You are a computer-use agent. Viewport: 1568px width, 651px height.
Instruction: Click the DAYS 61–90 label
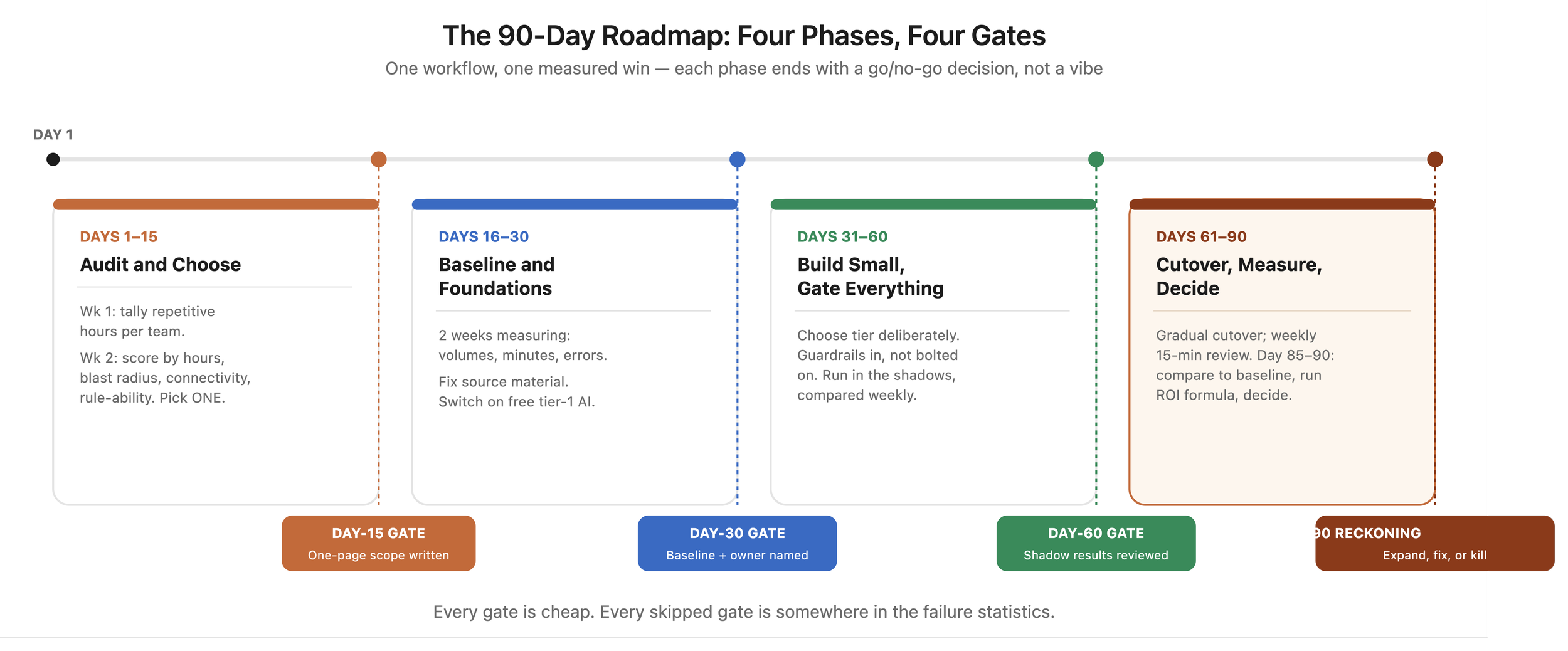pos(1201,236)
